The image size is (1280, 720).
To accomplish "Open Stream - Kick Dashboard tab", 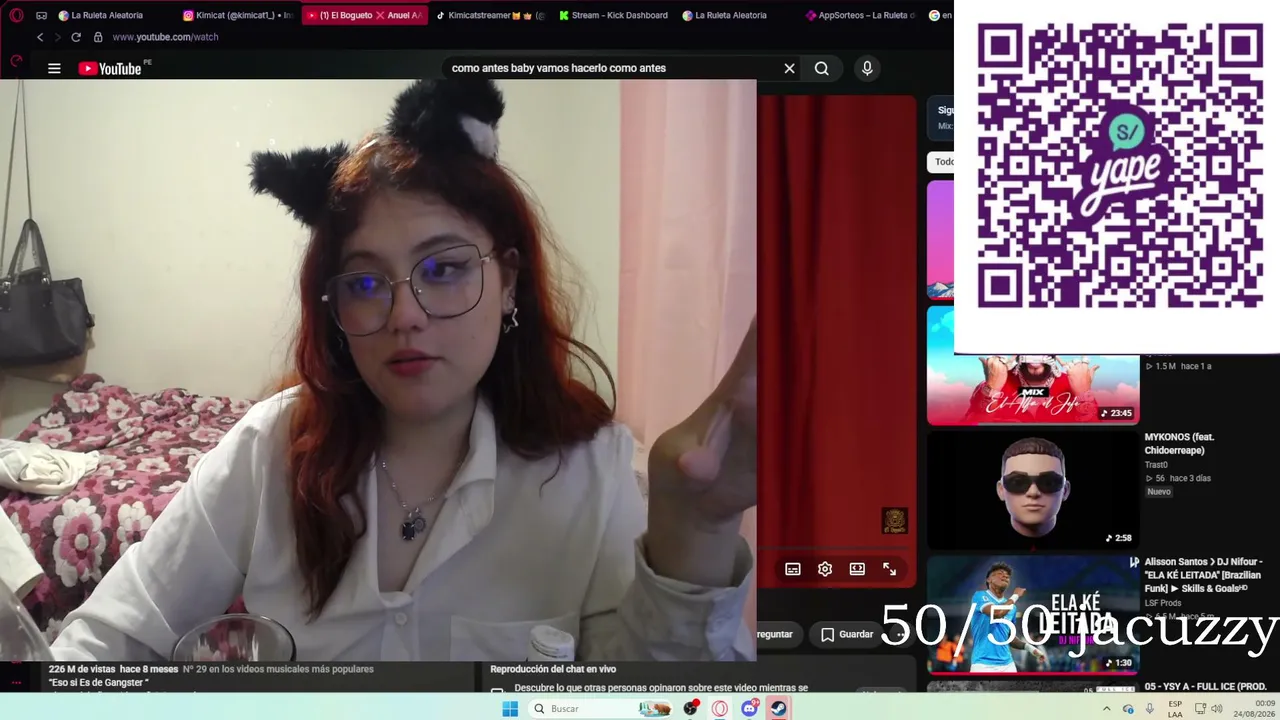I will coord(614,15).
